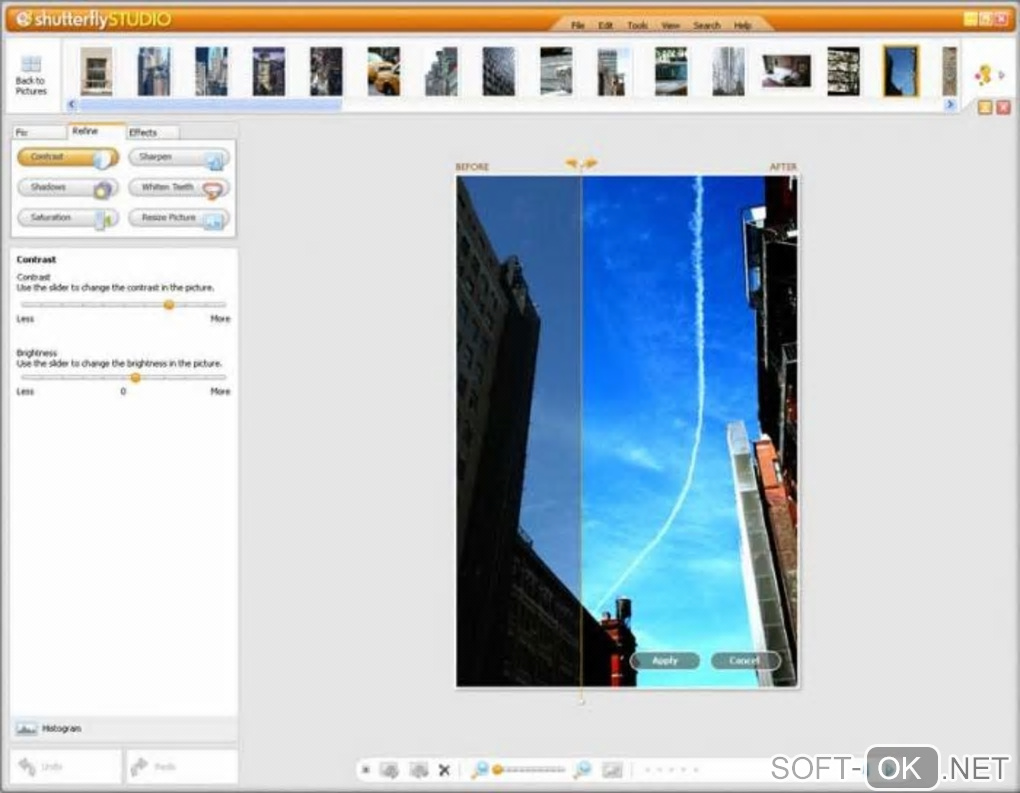Click the Undo button
Image resolution: width=1020 pixels, height=793 pixels.
pyautogui.click(x=65, y=766)
